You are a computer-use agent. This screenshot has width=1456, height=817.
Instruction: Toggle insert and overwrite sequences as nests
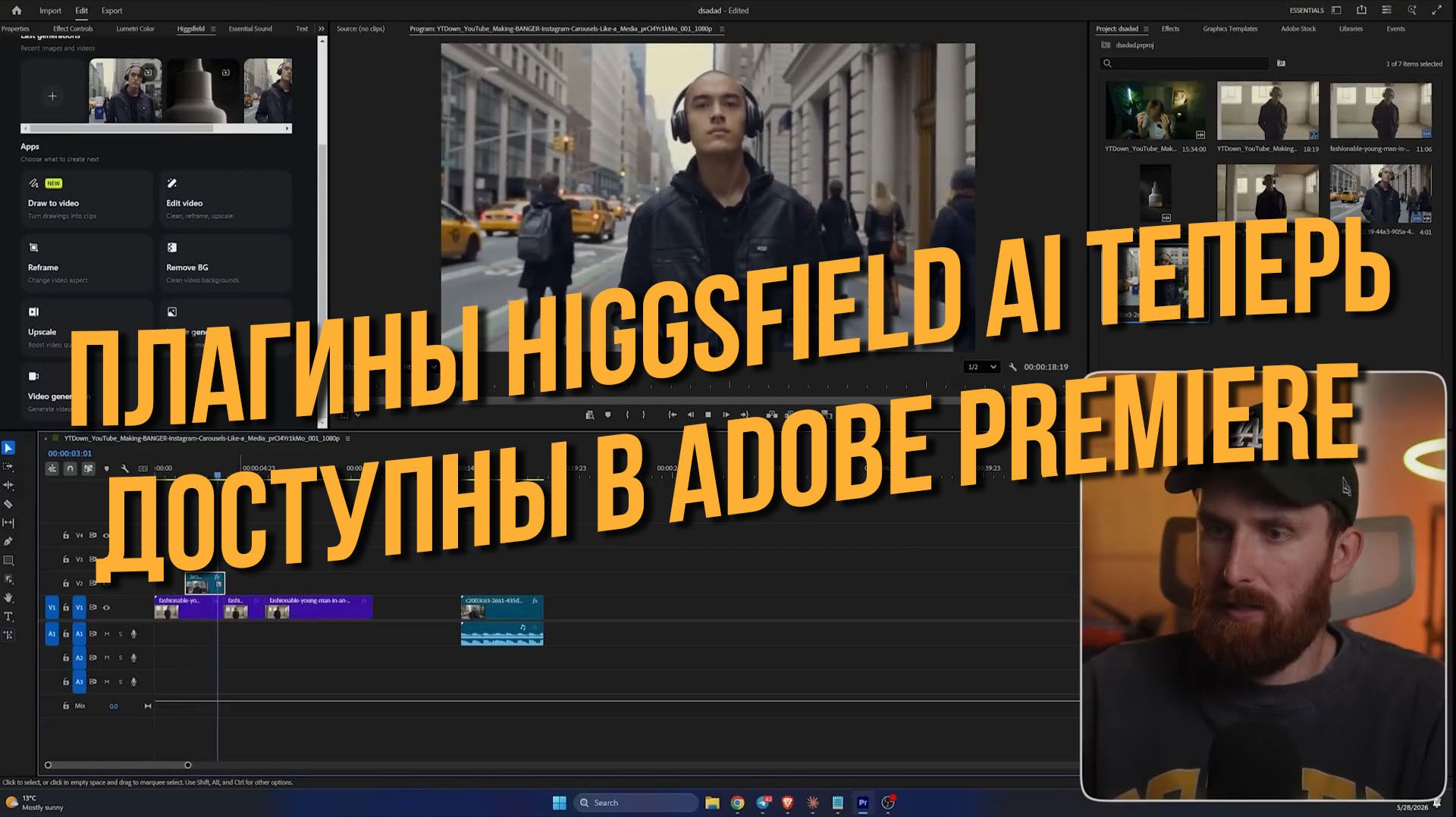click(x=52, y=468)
